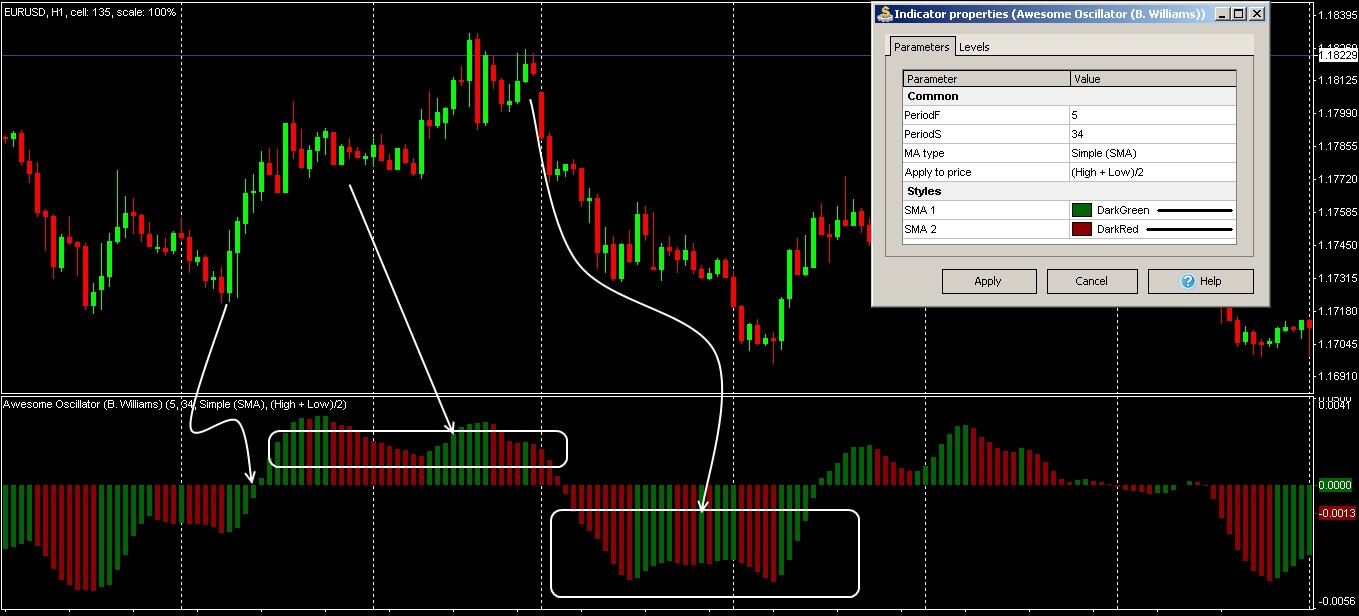
Task: Select the SMA 1 line style preview
Action: [1195, 210]
